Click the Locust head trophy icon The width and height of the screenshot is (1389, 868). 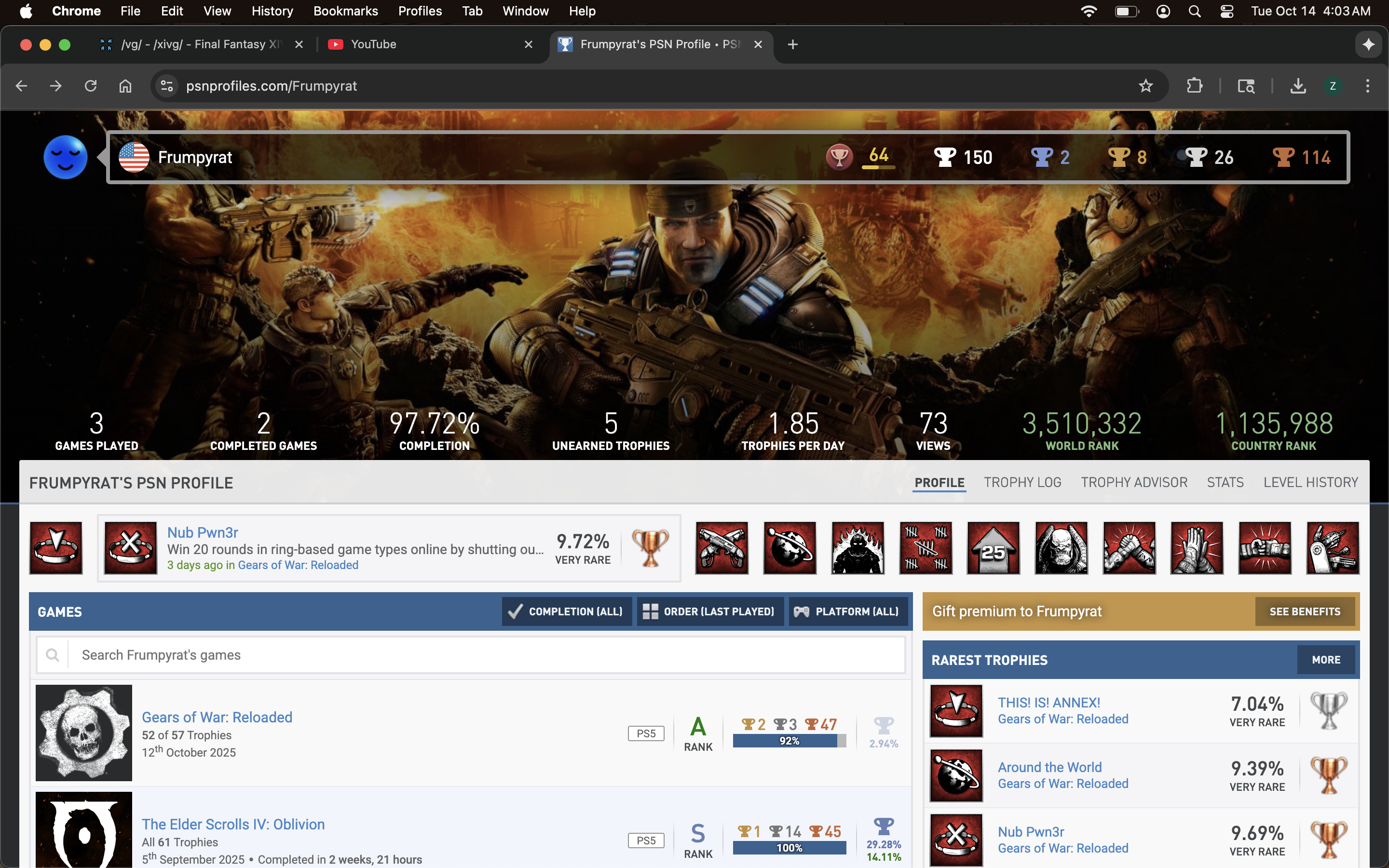tap(1061, 548)
